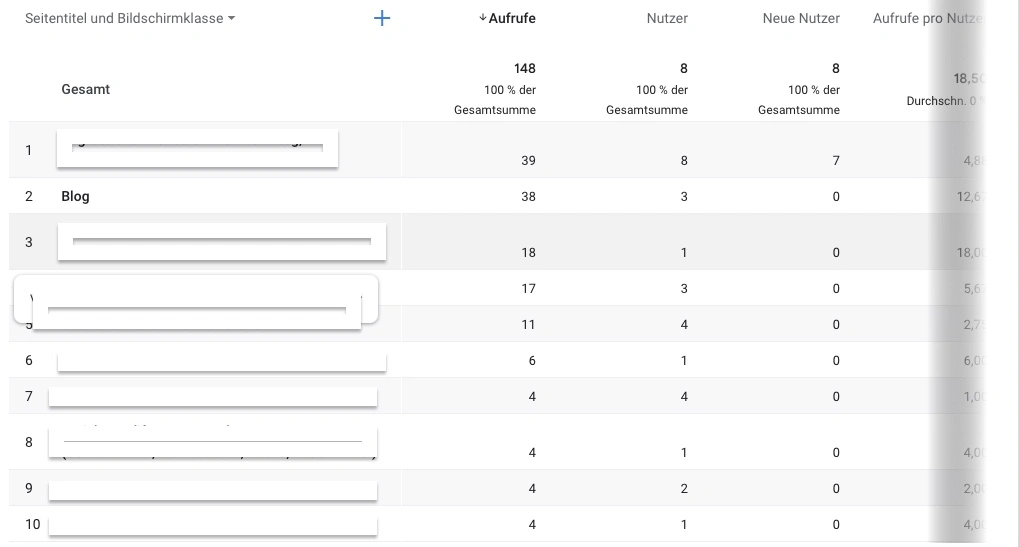Click the Aufrufe value 11
Screen dimensions: 1019x547
coord(528,324)
